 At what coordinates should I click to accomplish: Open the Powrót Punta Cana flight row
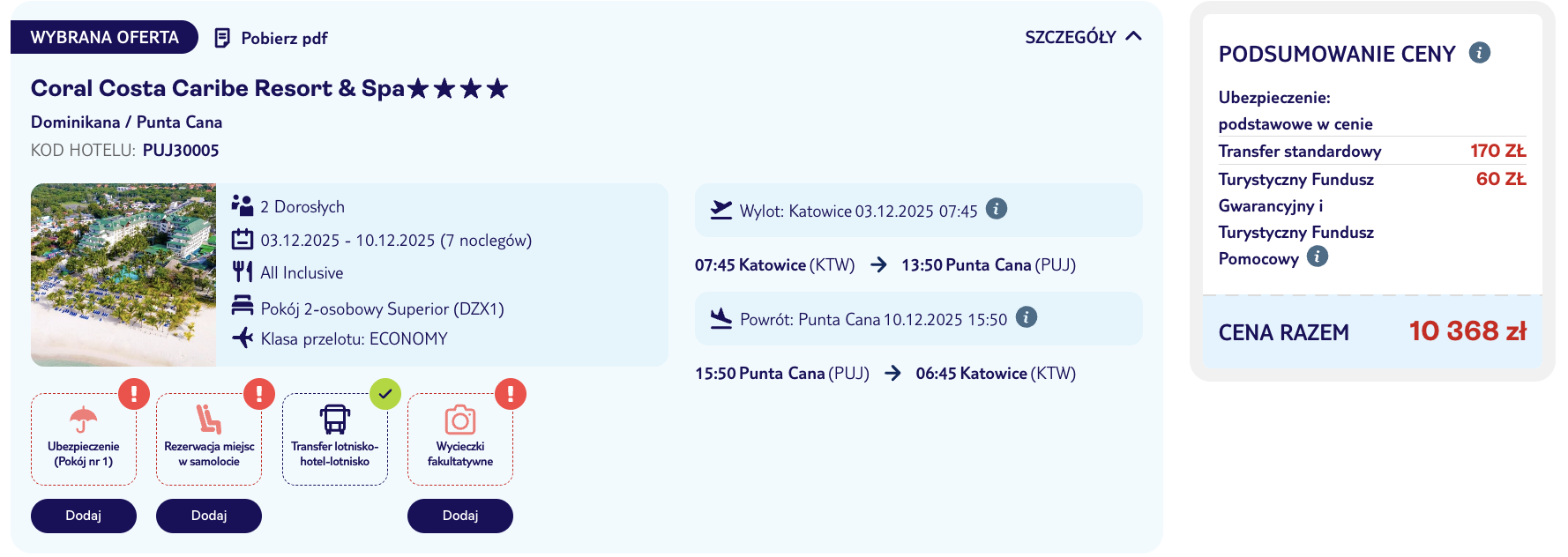[x=872, y=319]
